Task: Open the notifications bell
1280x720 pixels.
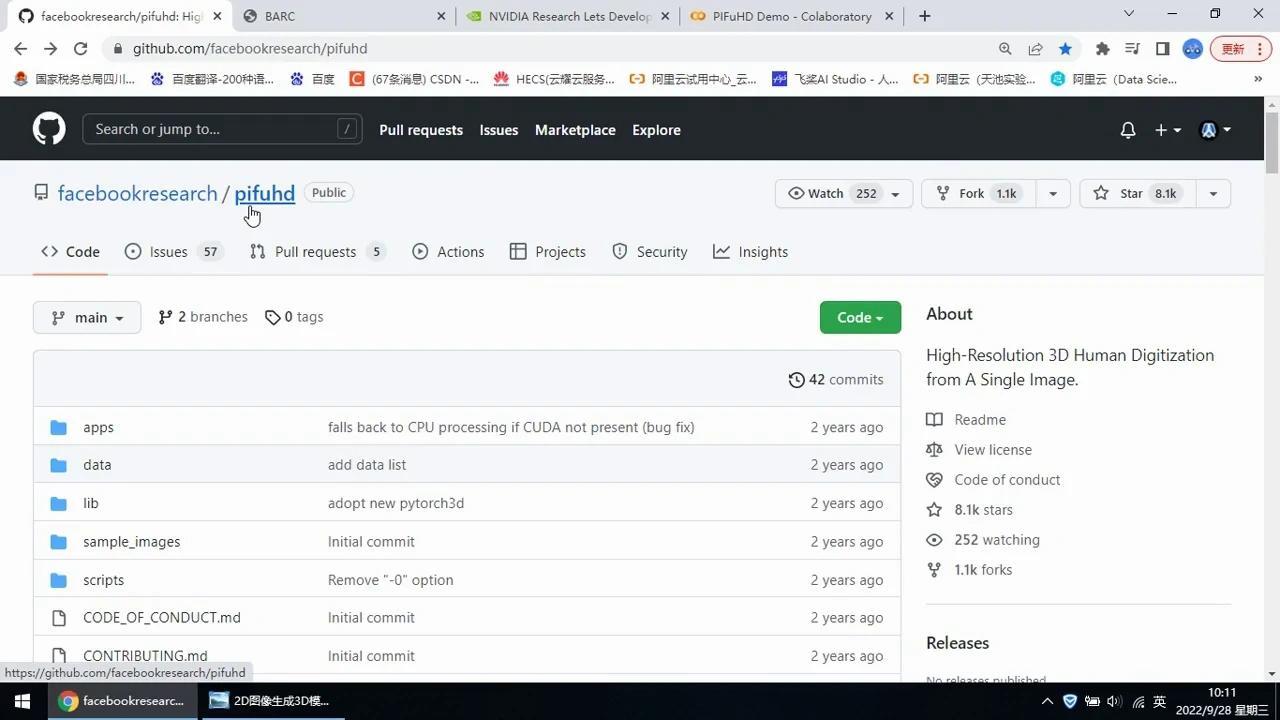Action: point(1128,130)
